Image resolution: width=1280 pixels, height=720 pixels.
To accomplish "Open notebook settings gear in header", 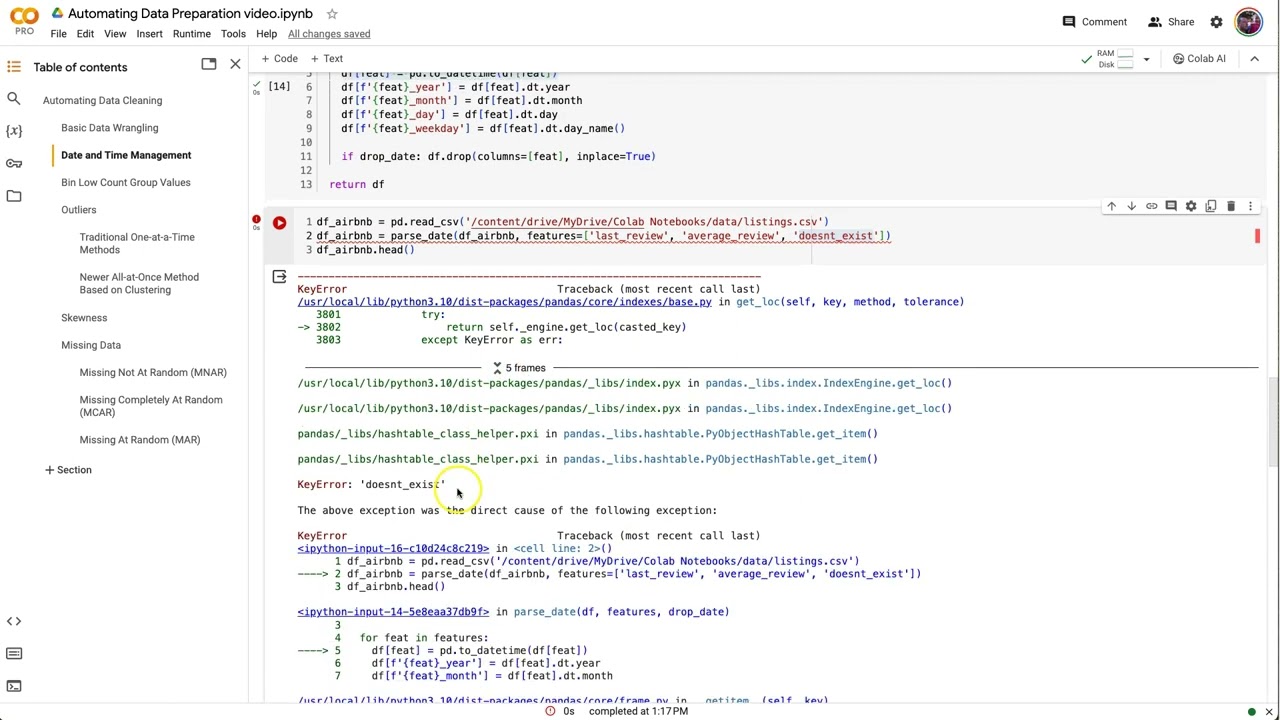I will [1216, 22].
